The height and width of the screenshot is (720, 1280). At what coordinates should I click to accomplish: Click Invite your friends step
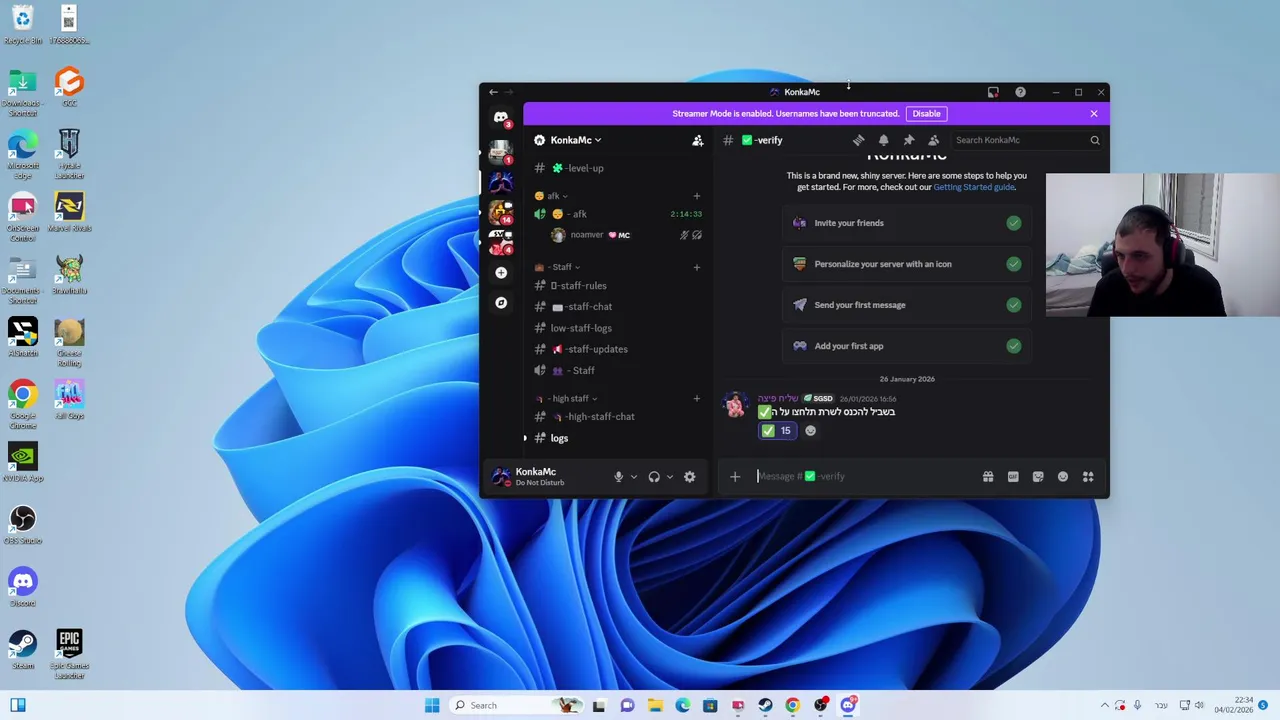906,223
